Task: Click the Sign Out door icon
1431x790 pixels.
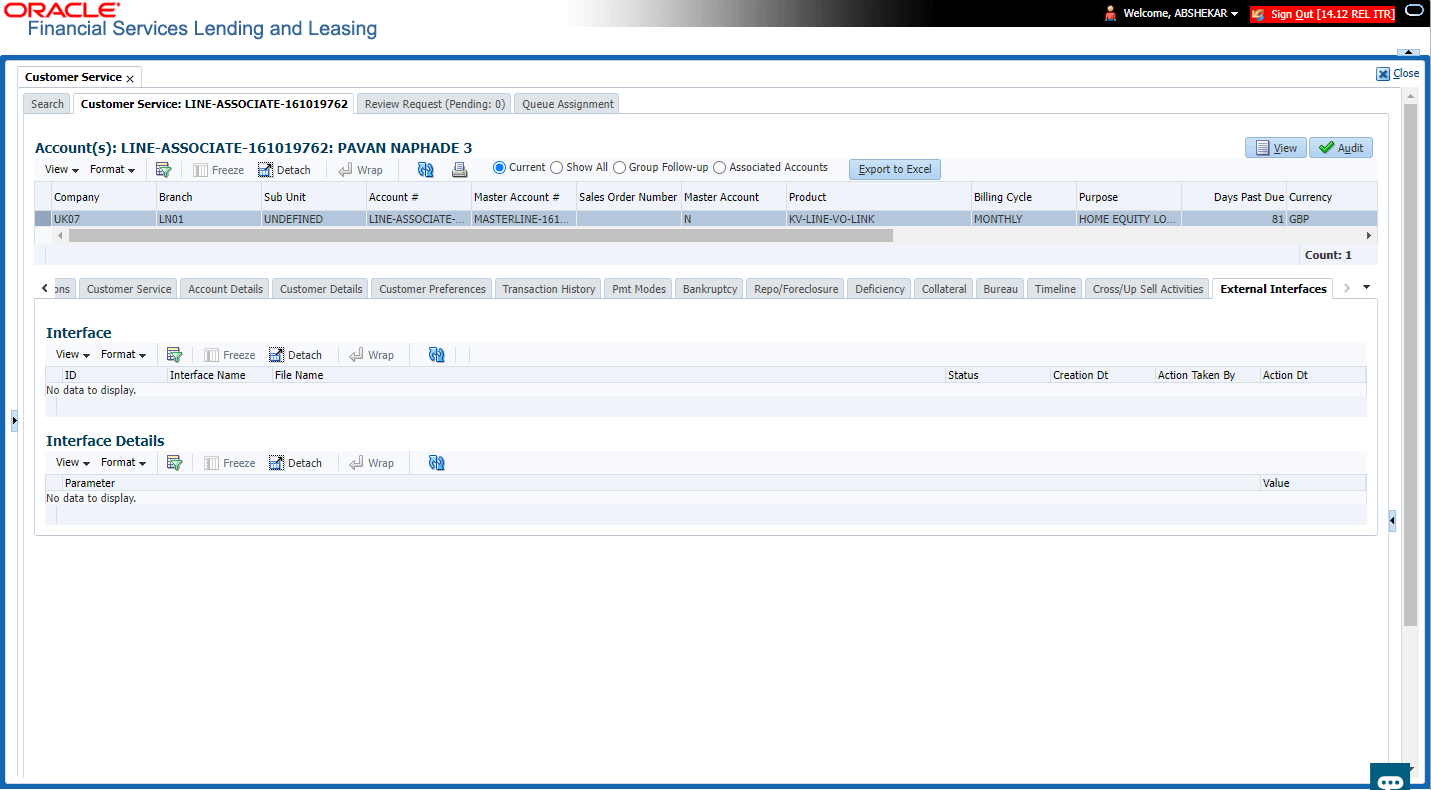Action: (1258, 14)
